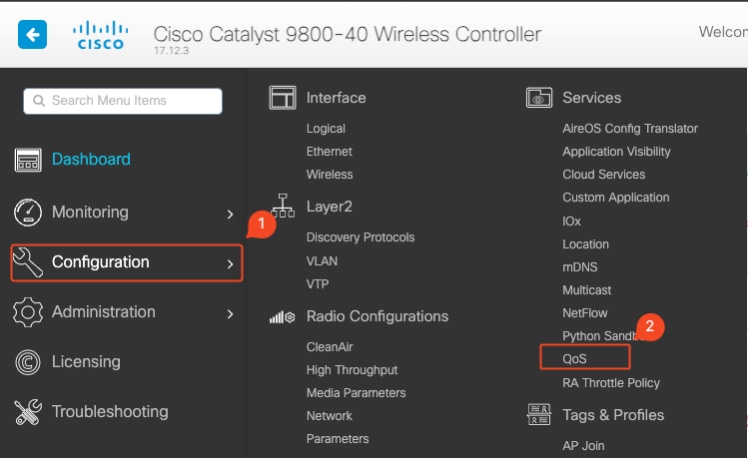748x458 pixels.
Task: Open AP Join under Tags & Profiles
Action: [x=583, y=446]
